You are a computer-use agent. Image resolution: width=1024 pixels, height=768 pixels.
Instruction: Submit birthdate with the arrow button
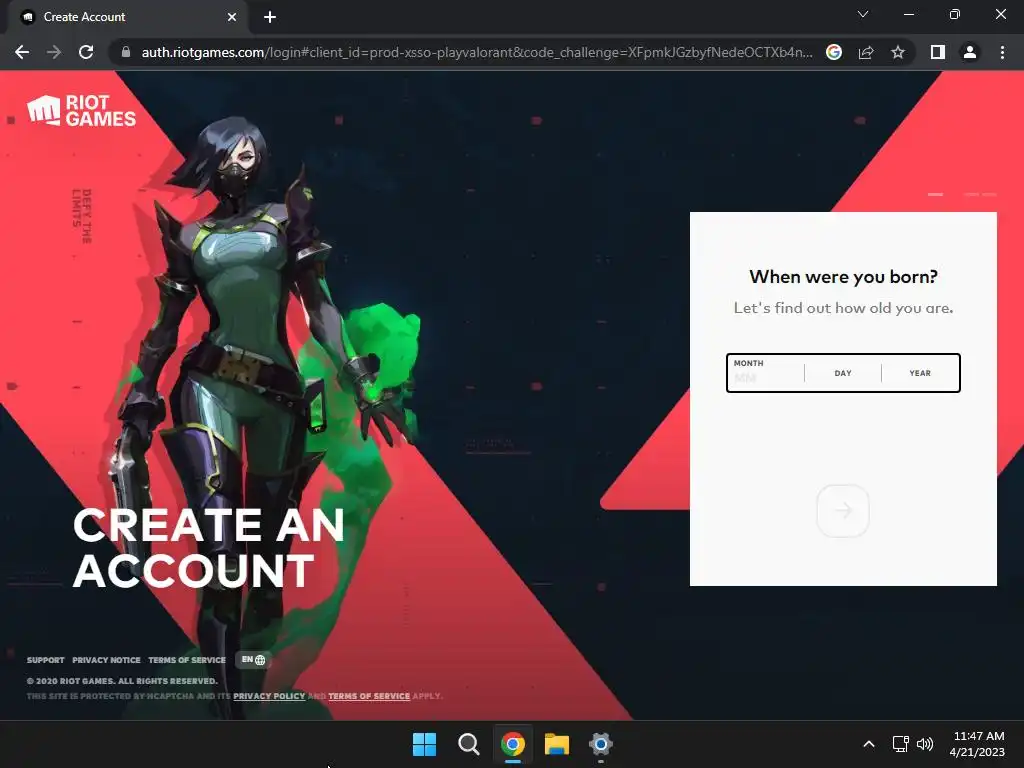point(843,511)
